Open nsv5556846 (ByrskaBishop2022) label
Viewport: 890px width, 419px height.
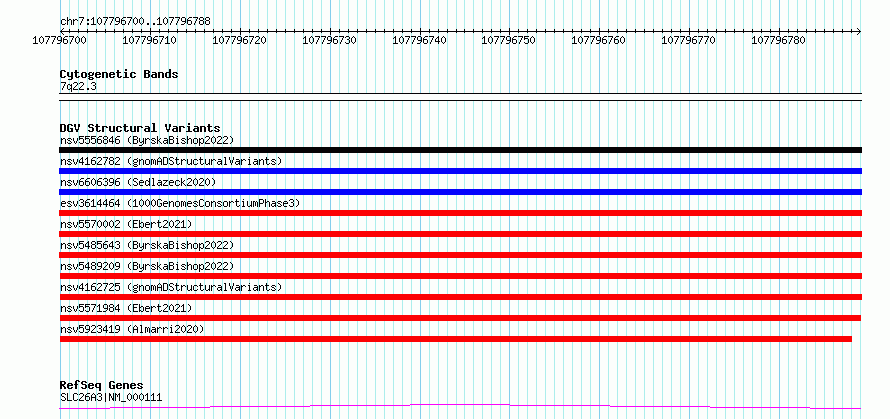pos(146,140)
